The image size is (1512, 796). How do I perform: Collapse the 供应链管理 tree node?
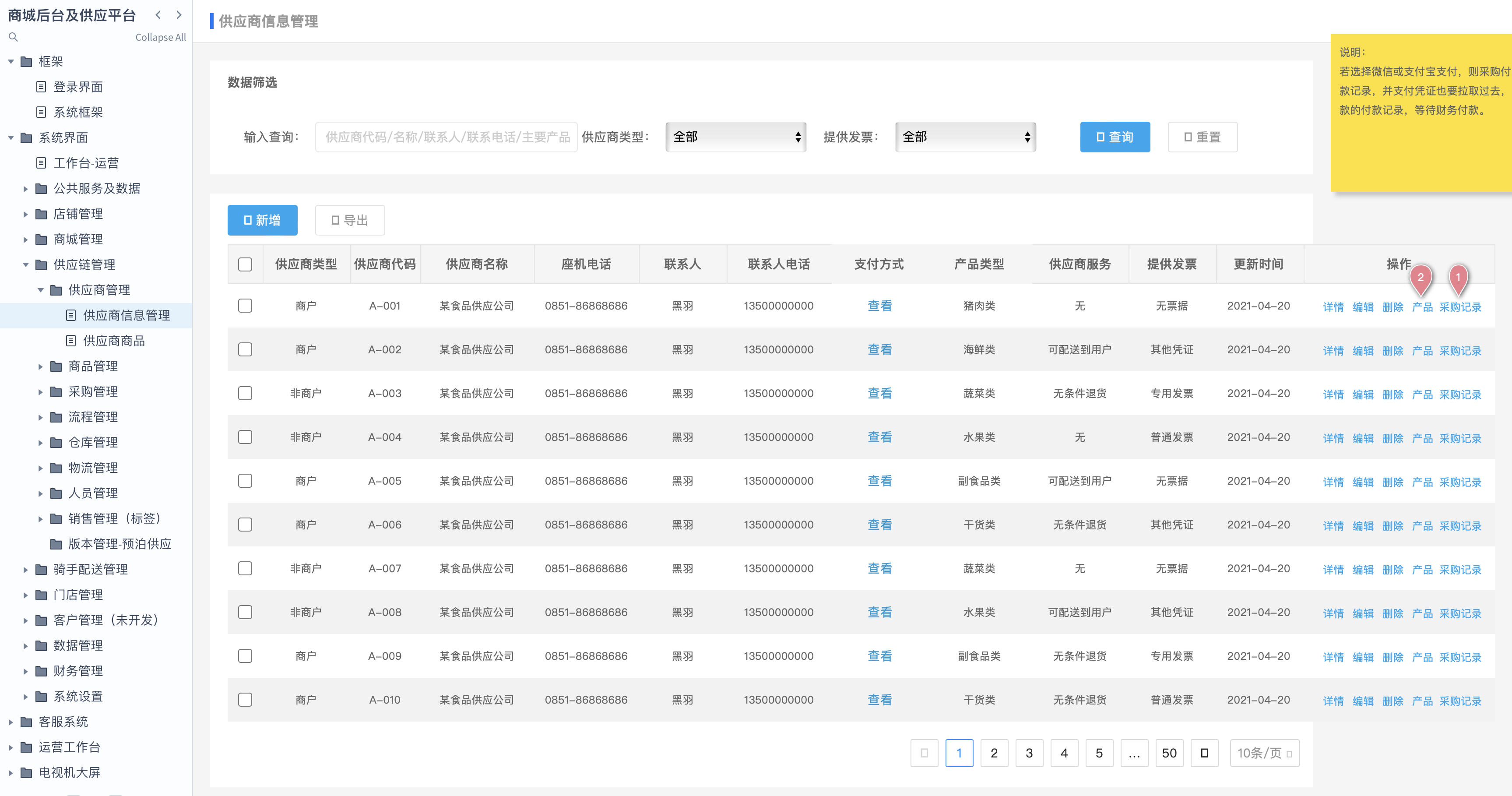click(25, 265)
